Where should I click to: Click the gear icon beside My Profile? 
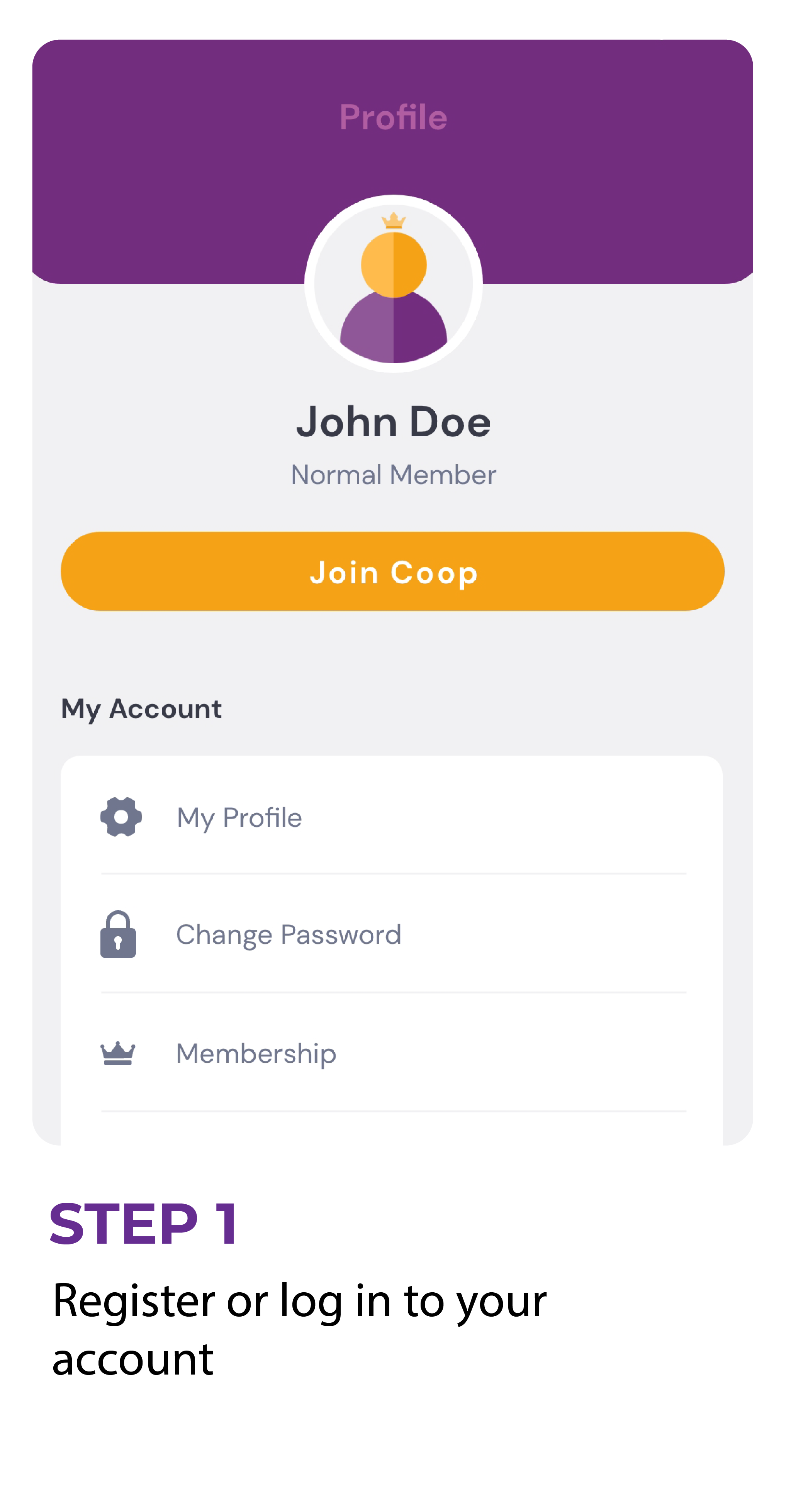click(121, 817)
